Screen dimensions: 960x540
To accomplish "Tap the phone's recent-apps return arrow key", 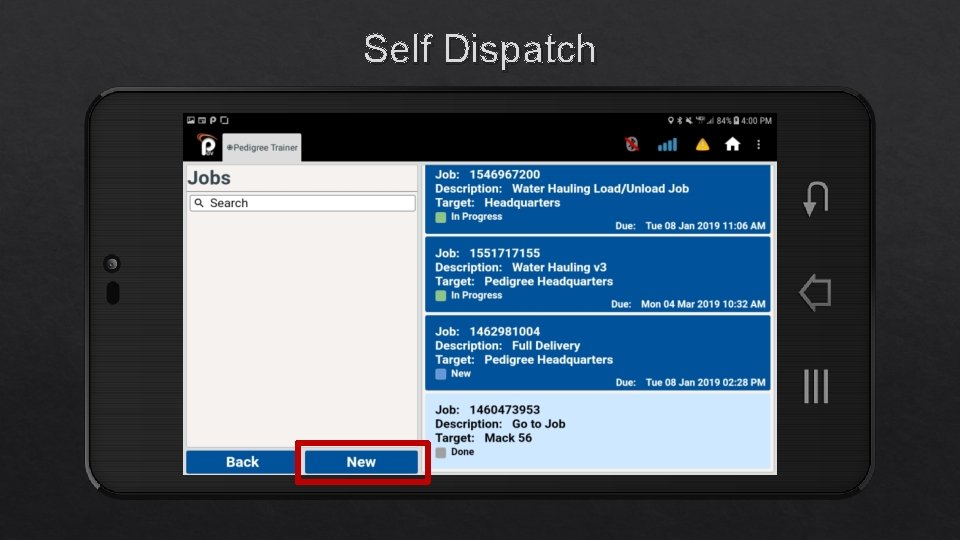I will tap(816, 198).
